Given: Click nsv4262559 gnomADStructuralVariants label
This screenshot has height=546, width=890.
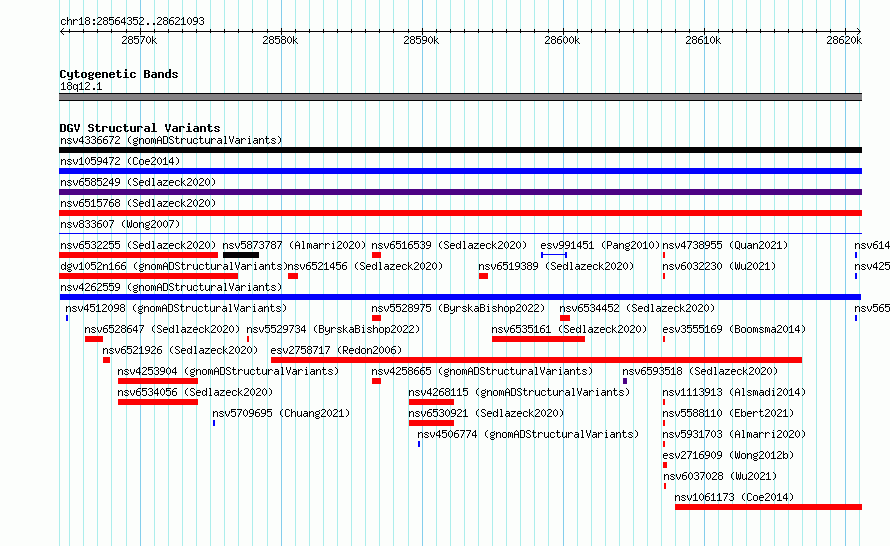Looking at the screenshot, I should click(x=171, y=287).
